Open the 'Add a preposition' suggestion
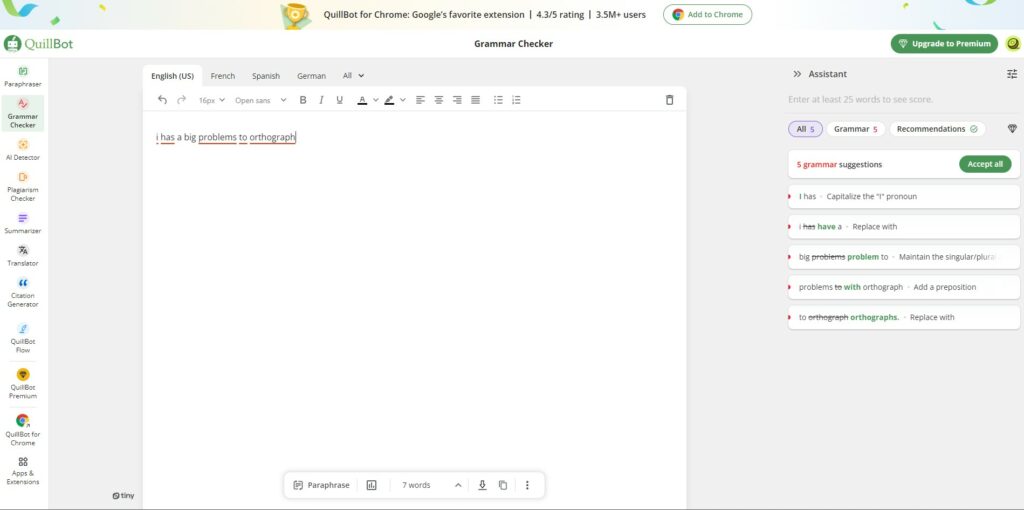 click(904, 287)
